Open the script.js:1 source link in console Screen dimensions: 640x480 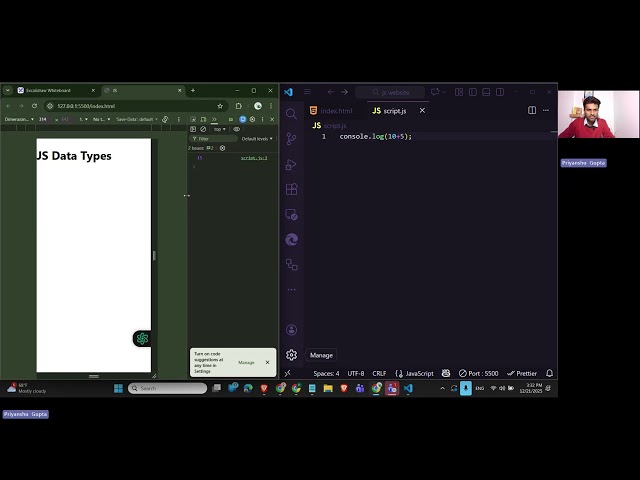click(x=254, y=158)
